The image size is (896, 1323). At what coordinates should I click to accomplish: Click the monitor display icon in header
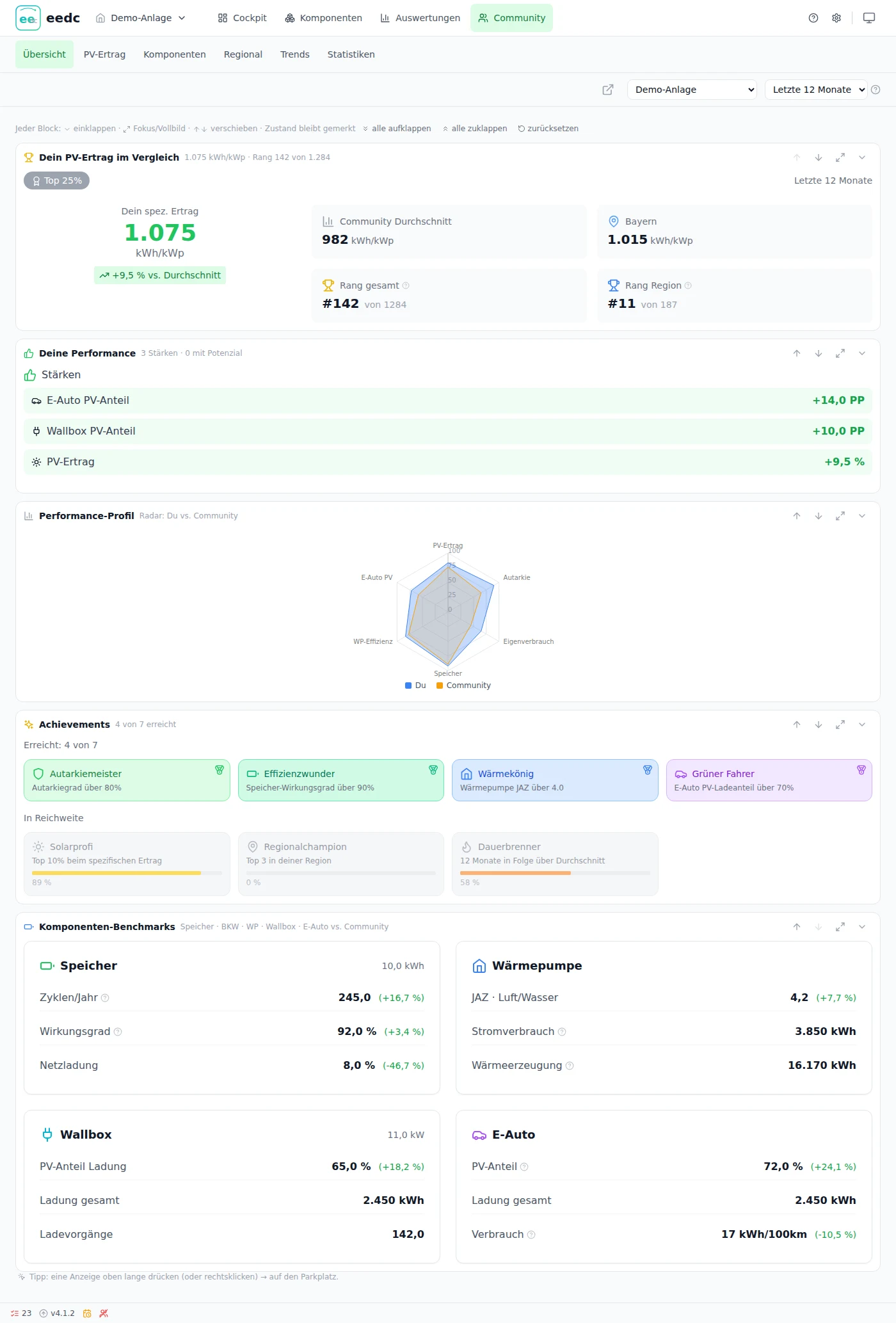pos(869,18)
